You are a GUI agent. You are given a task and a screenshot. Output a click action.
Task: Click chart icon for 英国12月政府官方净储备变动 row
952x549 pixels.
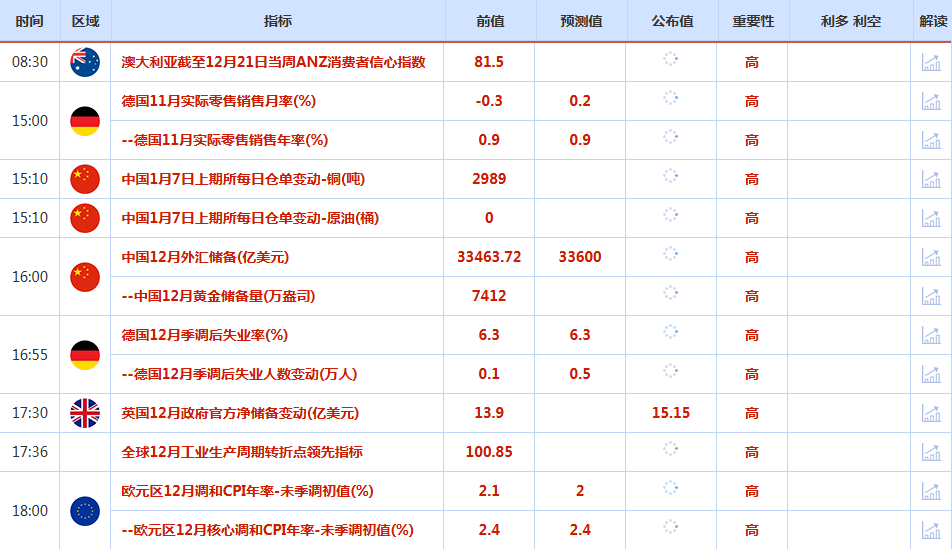click(931, 413)
